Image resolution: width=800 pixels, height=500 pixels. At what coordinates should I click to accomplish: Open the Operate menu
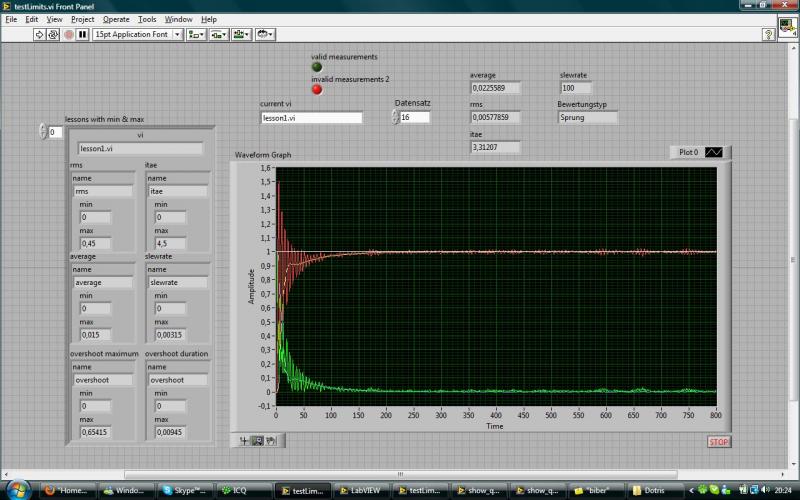(x=115, y=19)
